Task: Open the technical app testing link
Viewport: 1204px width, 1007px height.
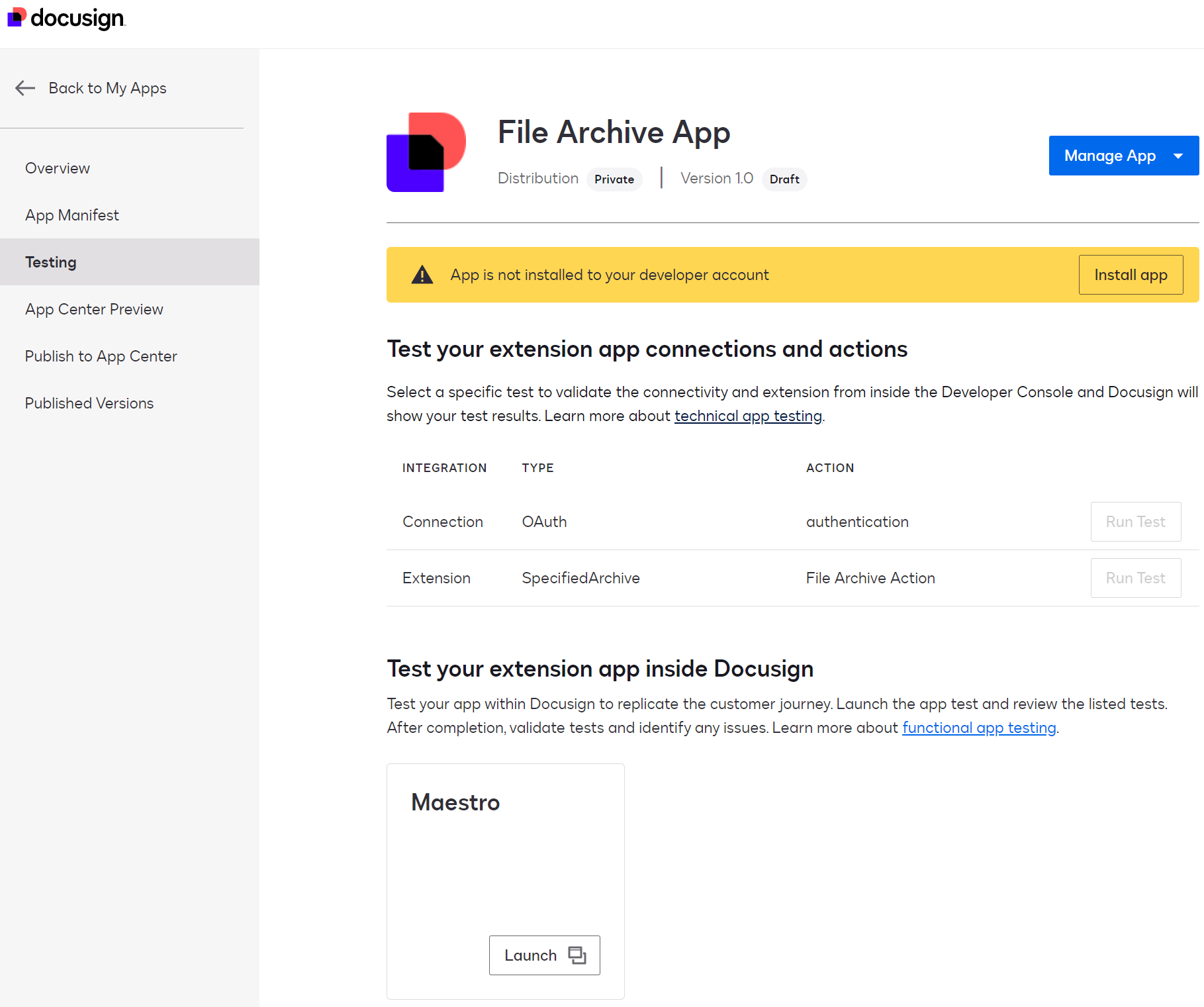Action: 748,416
